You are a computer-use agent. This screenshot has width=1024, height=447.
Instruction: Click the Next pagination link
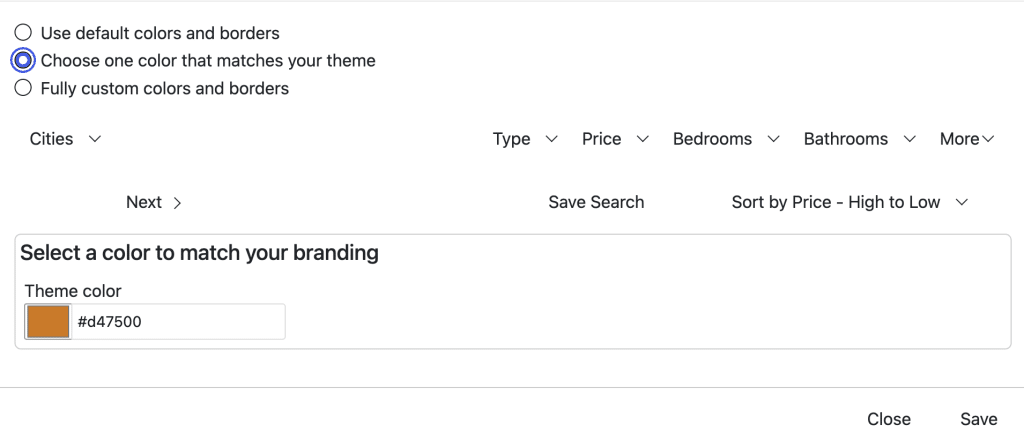pos(144,202)
